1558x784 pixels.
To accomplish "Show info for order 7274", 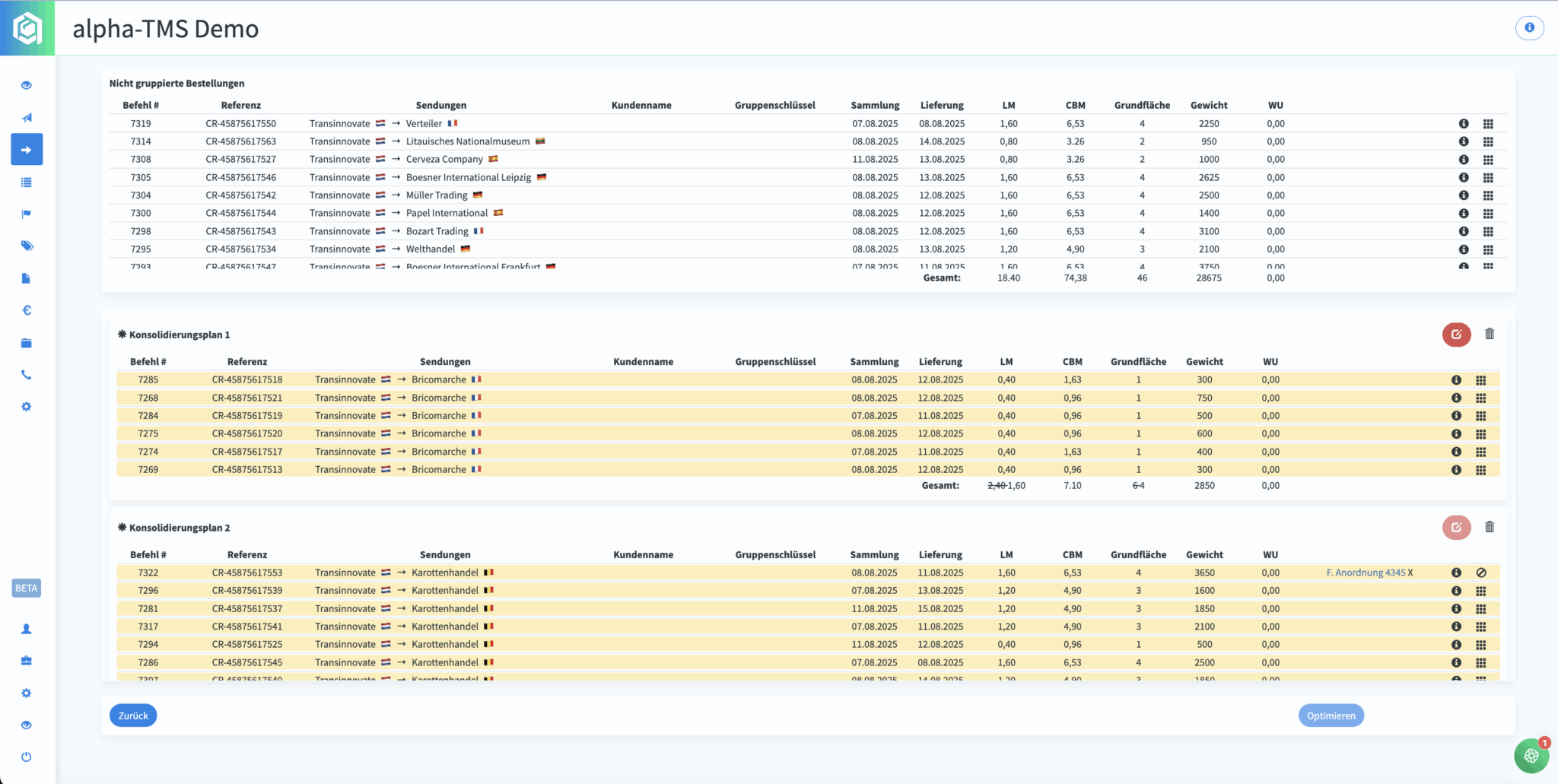I will click(x=1456, y=452).
